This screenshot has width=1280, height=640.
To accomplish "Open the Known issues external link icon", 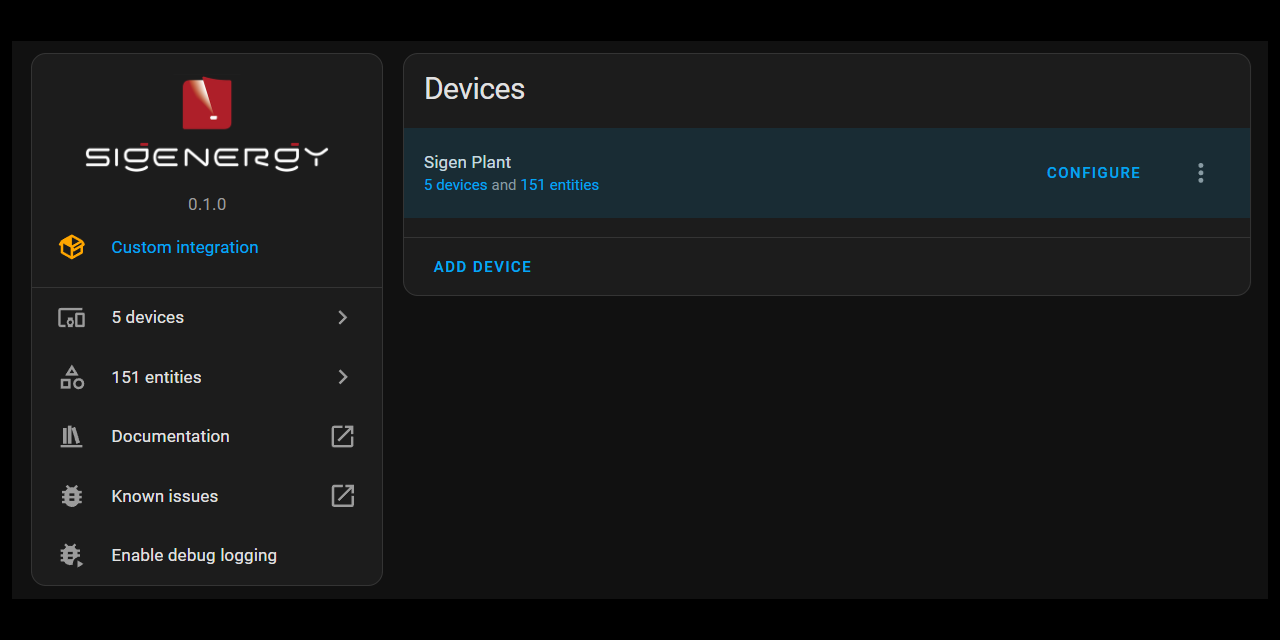I will (343, 496).
